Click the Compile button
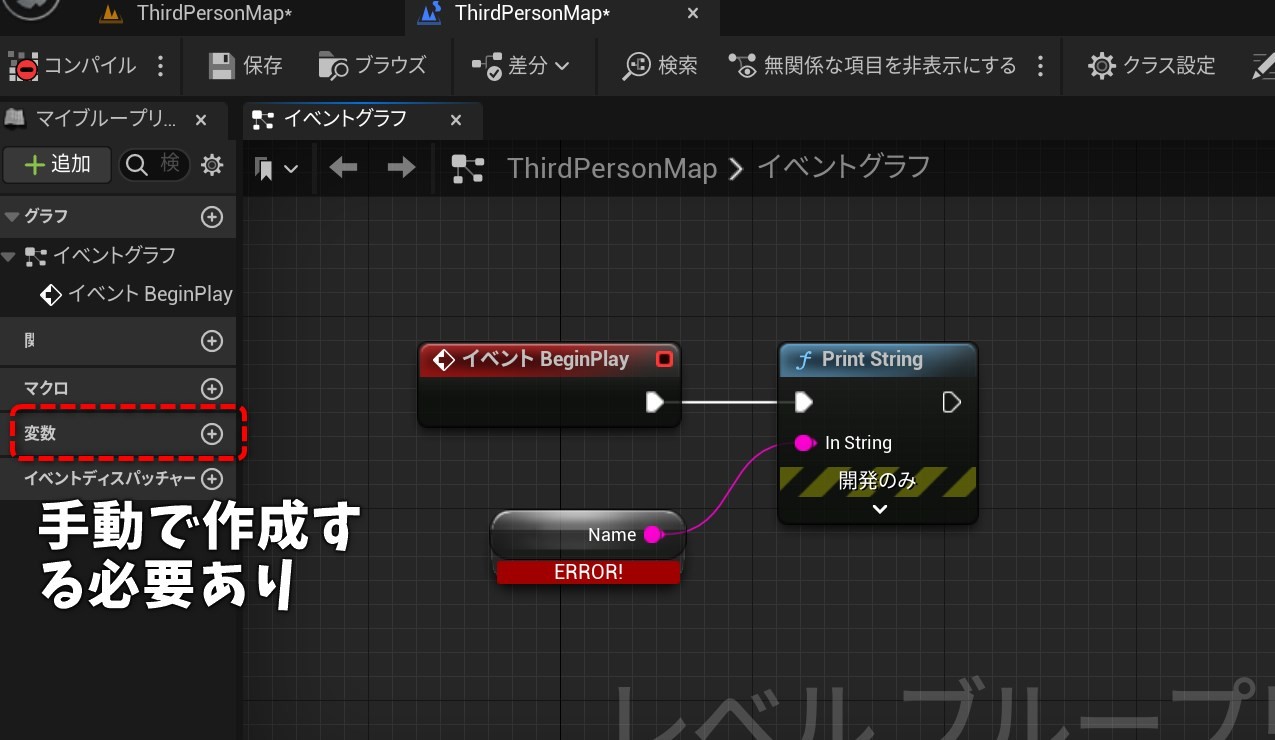 point(72,66)
